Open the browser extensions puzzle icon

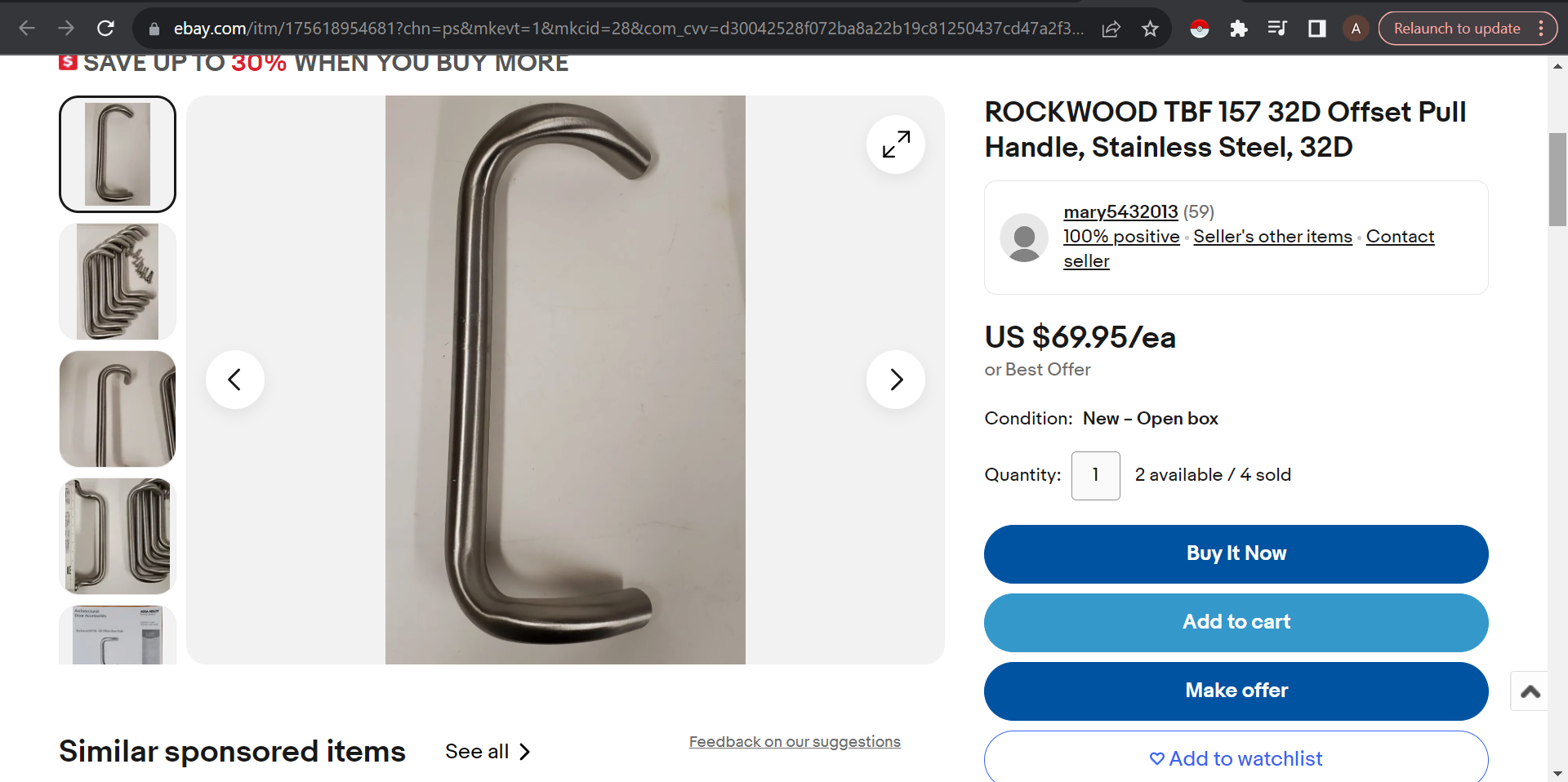click(1238, 29)
